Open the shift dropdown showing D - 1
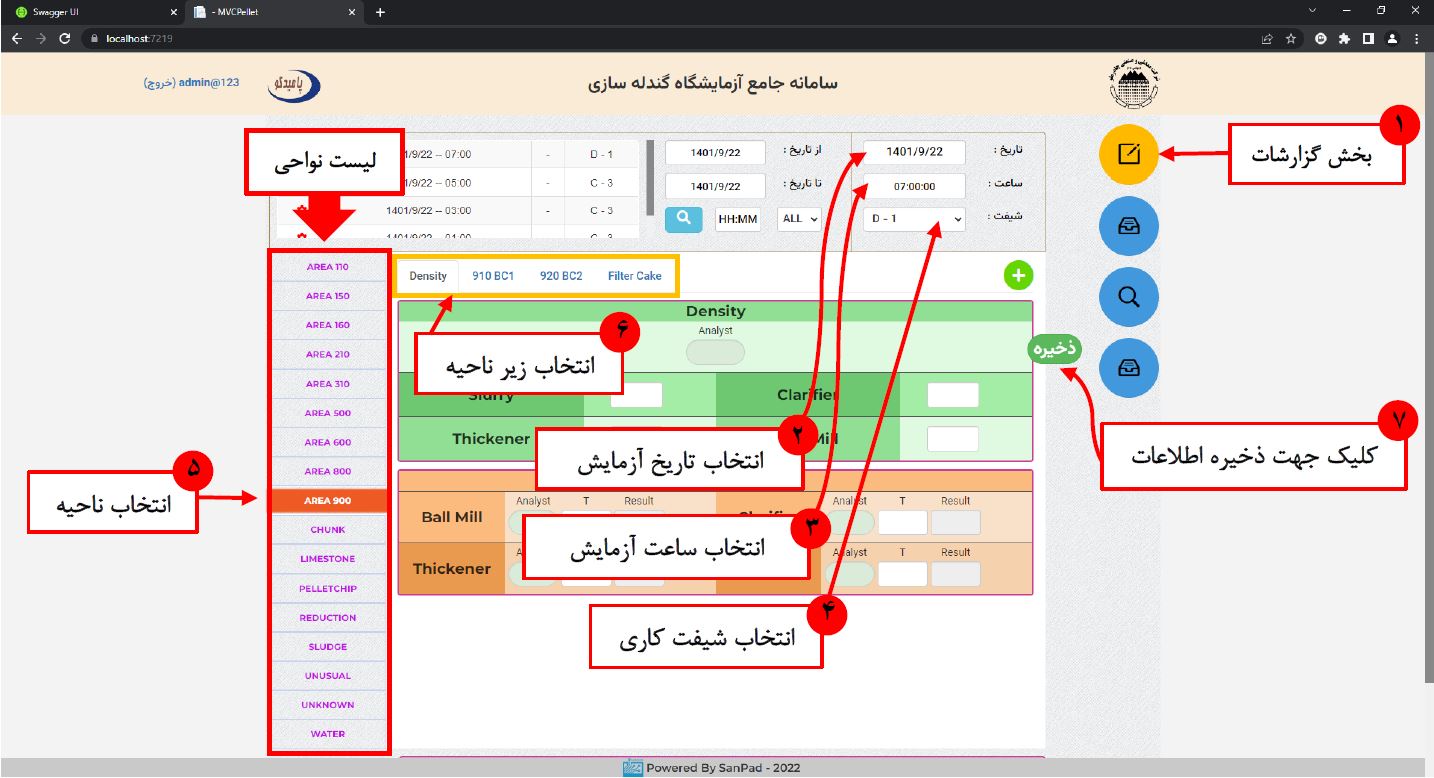The height and width of the screenshot is (778, 1434). (x=916, y=219)
